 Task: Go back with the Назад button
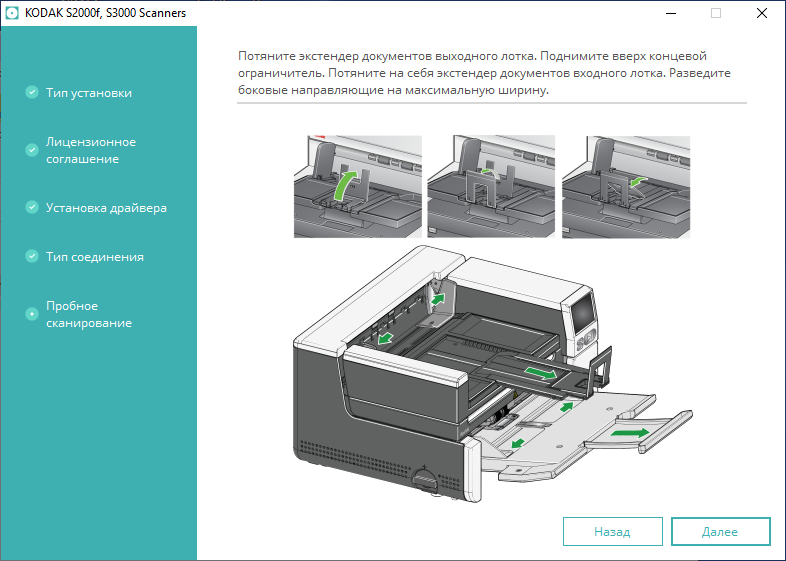(613, 531)
